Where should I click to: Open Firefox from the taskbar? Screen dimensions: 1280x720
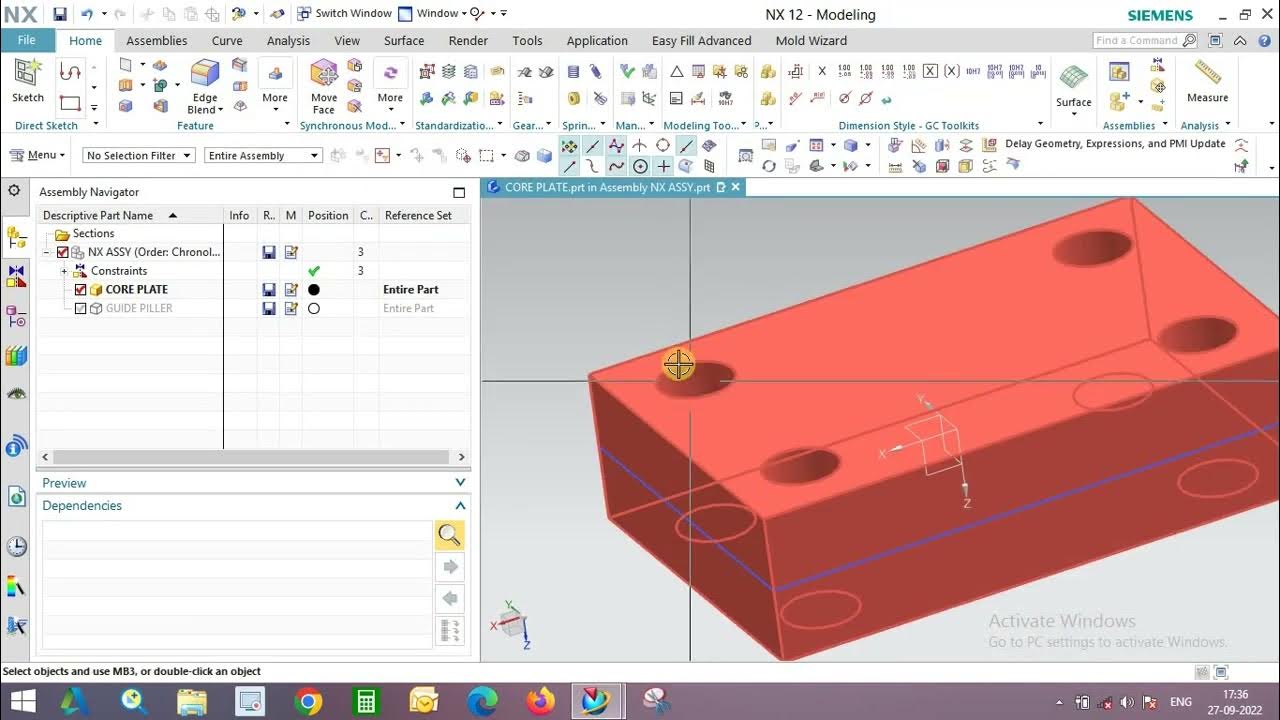click(x=541, y=702)
